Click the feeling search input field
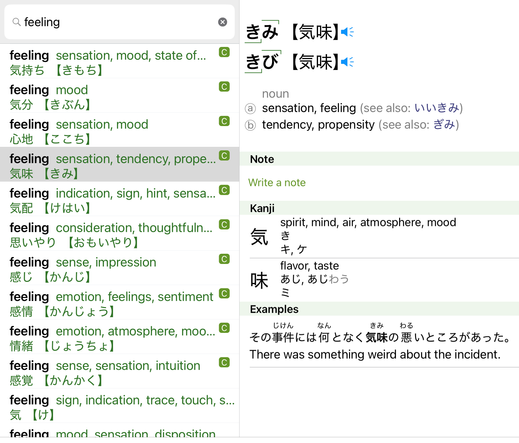 pos(119,22)
